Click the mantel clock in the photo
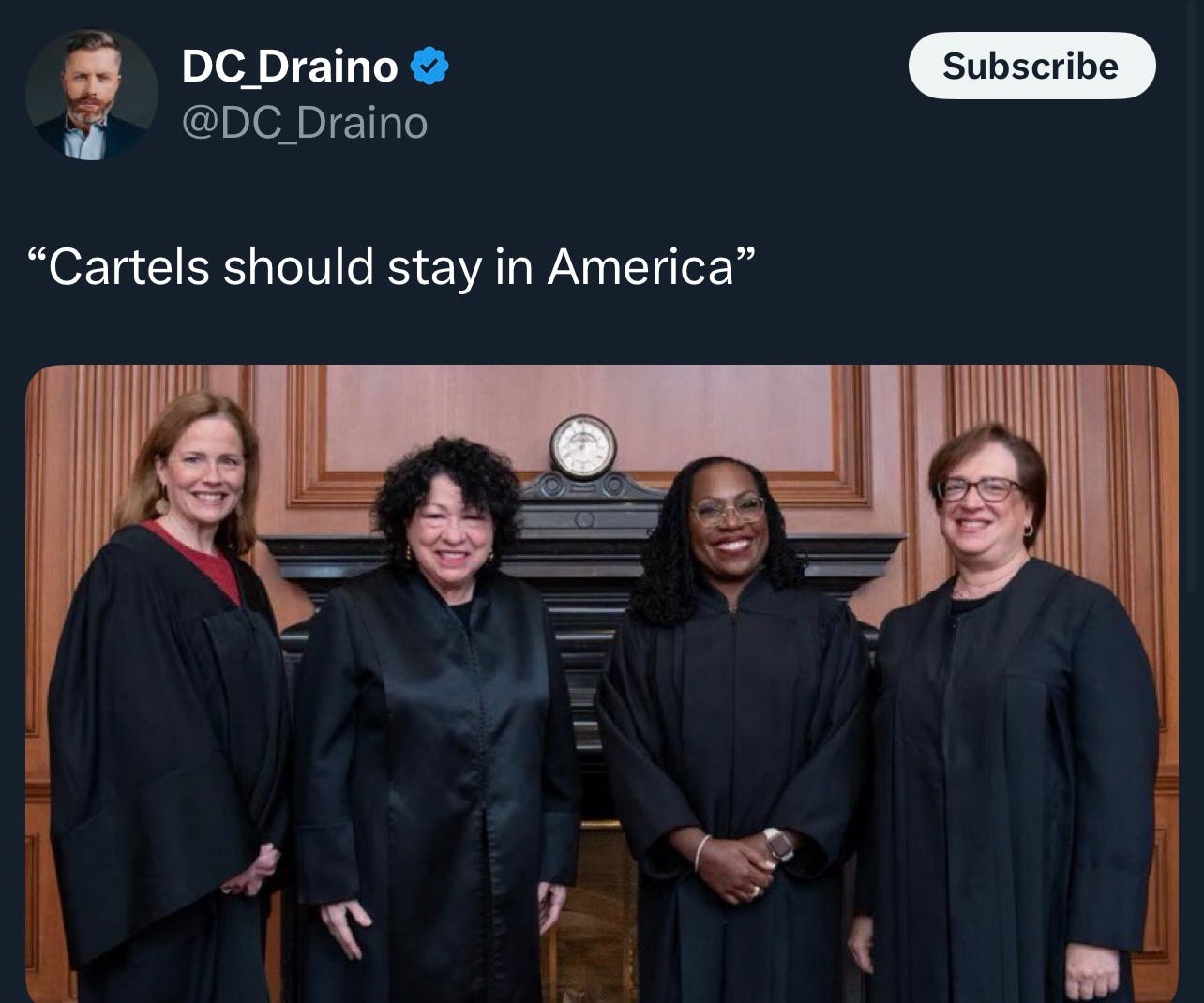1204x1003 pixels. click(582, 447)
